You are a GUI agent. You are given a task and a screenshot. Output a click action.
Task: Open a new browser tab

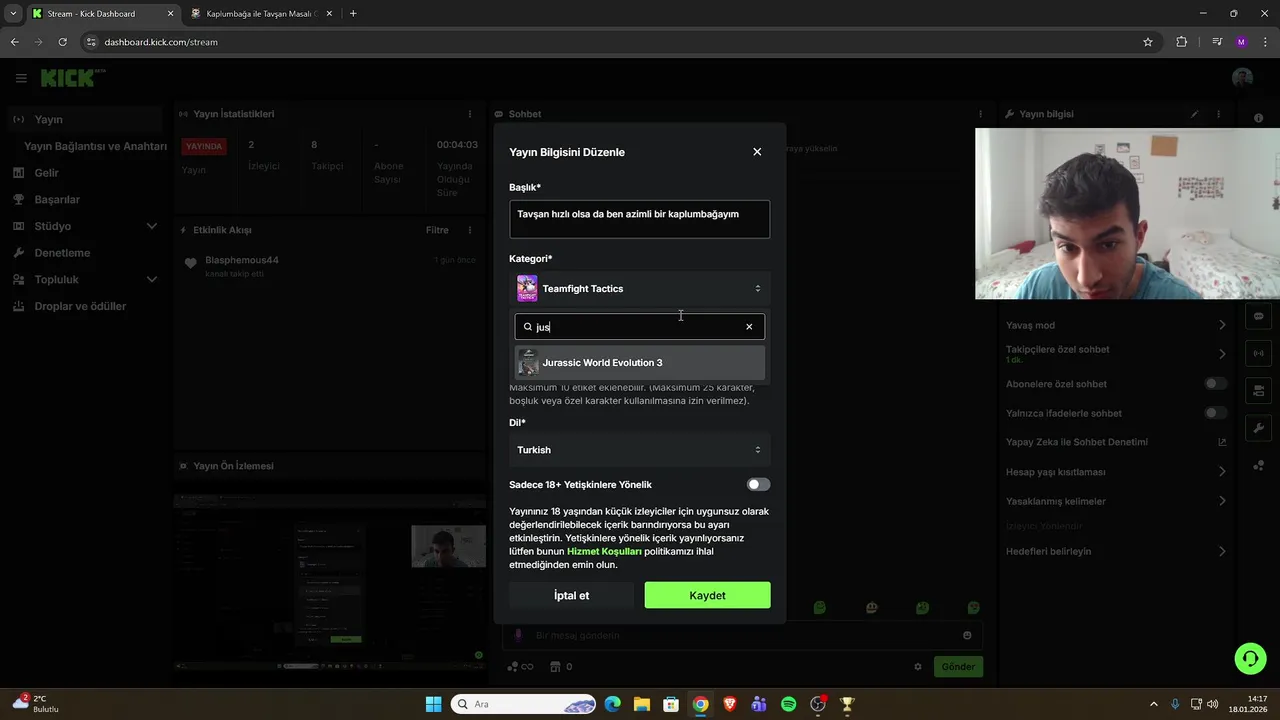[x=353, y=14]
